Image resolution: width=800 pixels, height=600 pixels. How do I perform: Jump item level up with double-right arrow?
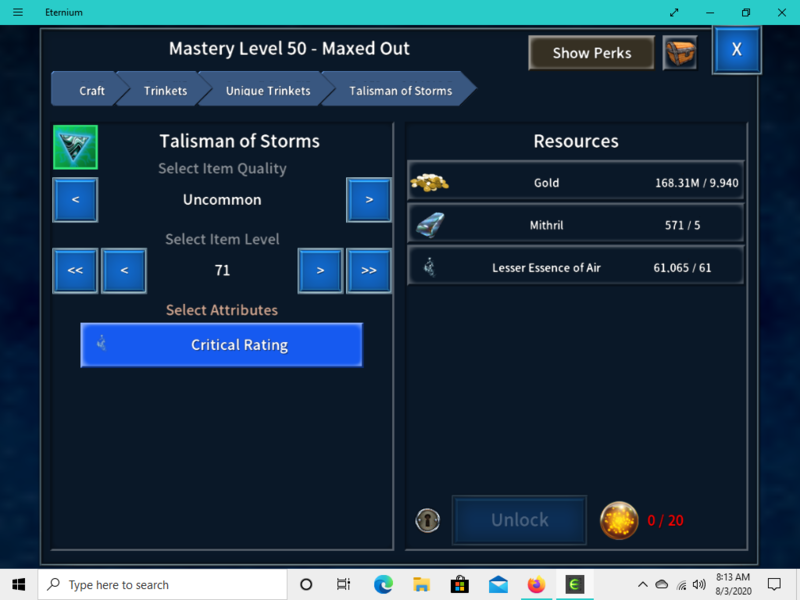coord(369,270)
